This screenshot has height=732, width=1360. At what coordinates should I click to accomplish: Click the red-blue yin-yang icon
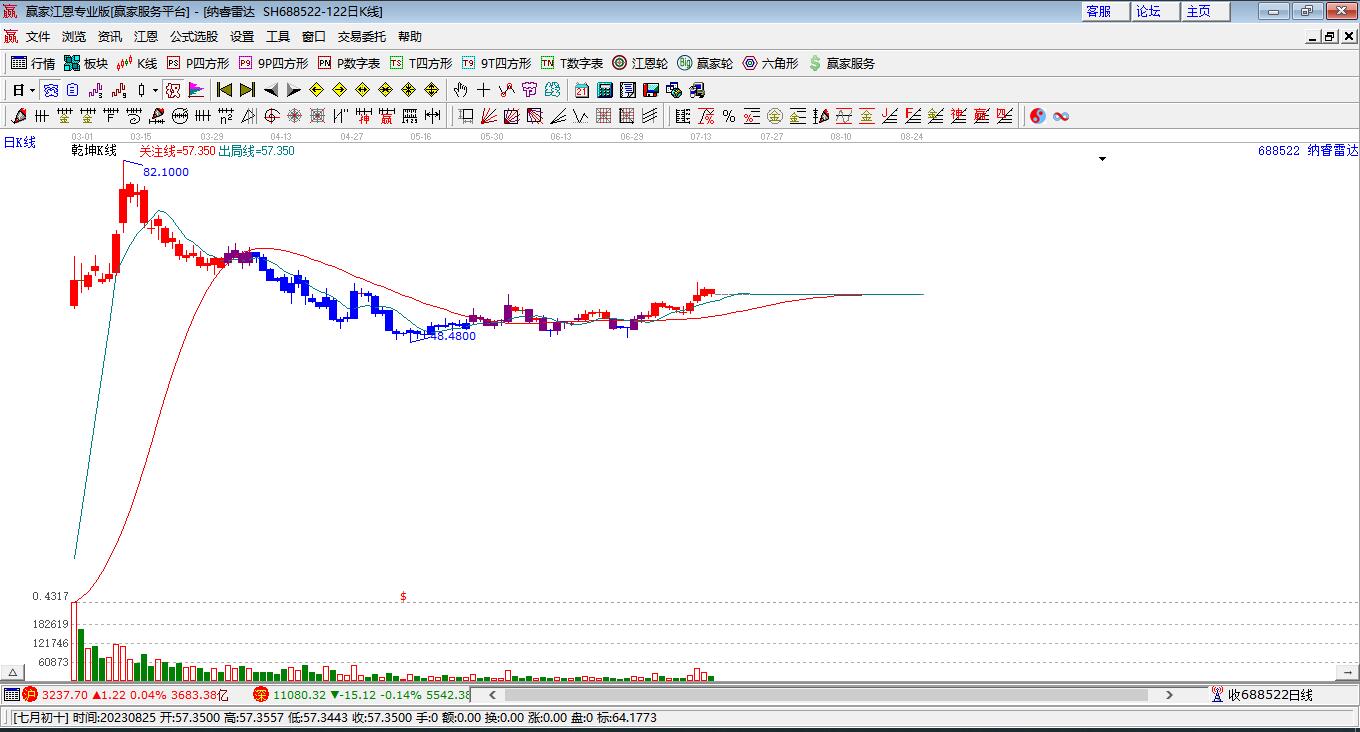tap(1037, 116)
